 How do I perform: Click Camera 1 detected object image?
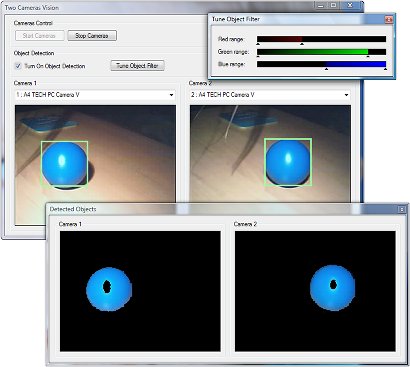tap(140, 291)
